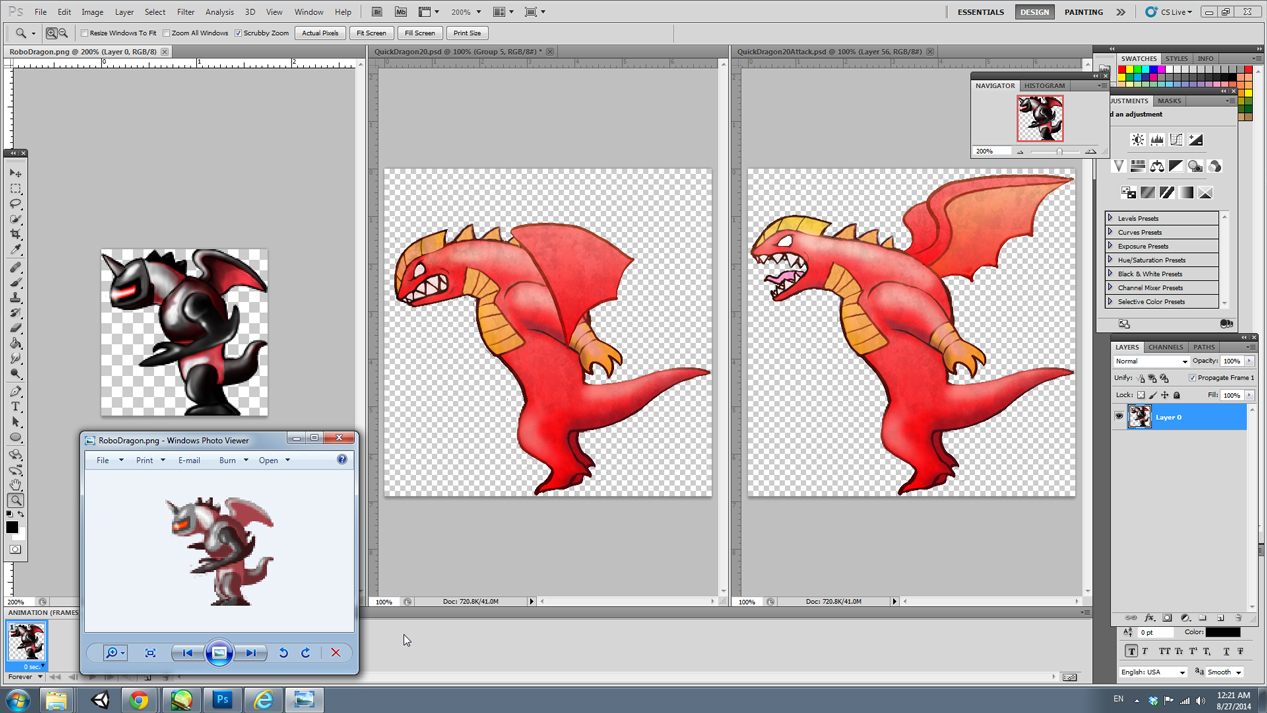Click Photo Viewer actual size icon
Viewport: 1267px width, 713px height.
click(150, 653)
